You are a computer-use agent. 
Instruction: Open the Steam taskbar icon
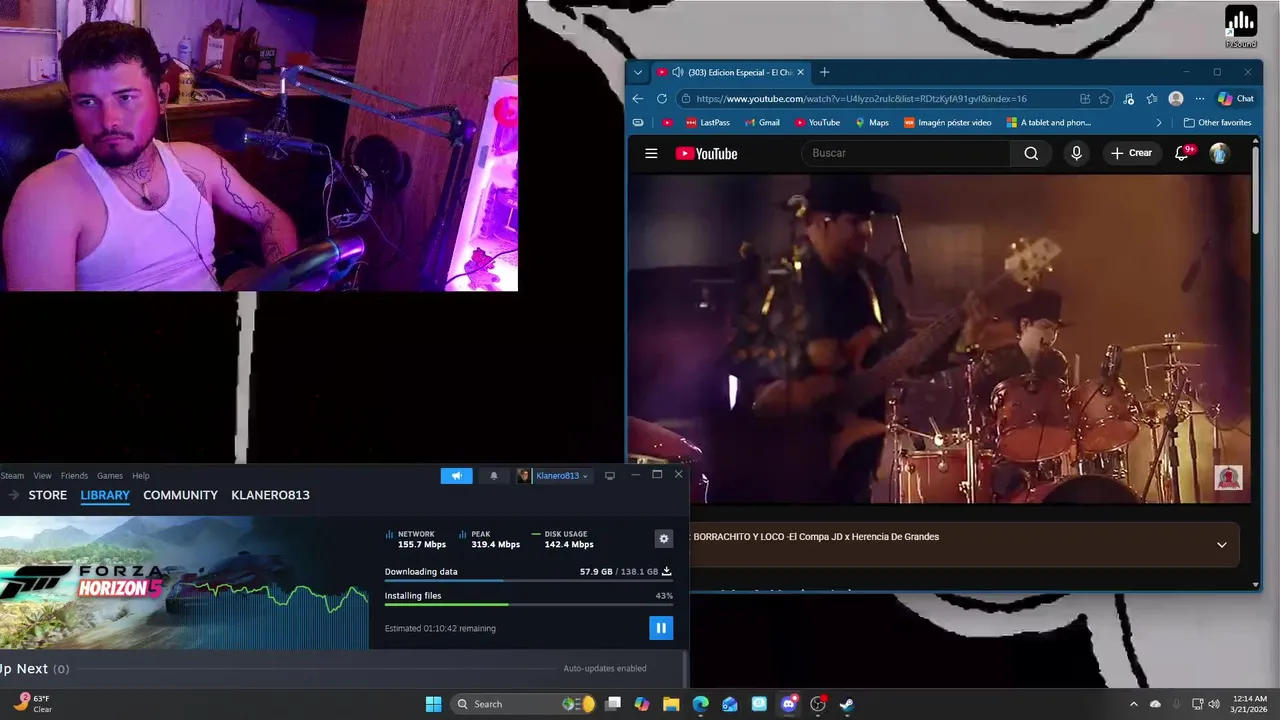pyautogui.click(x=846, y=704)
